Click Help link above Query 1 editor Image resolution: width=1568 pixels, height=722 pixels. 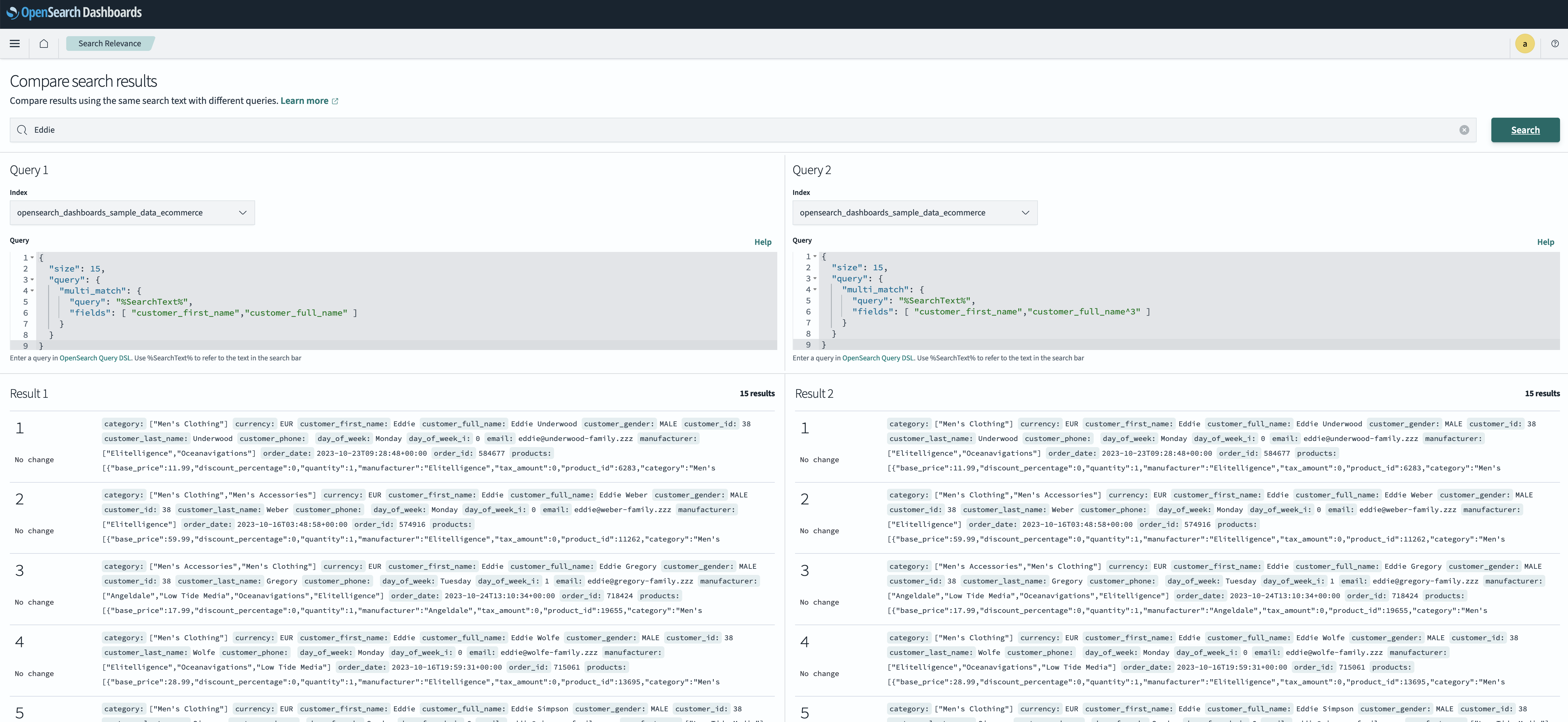tap(763, 242)
